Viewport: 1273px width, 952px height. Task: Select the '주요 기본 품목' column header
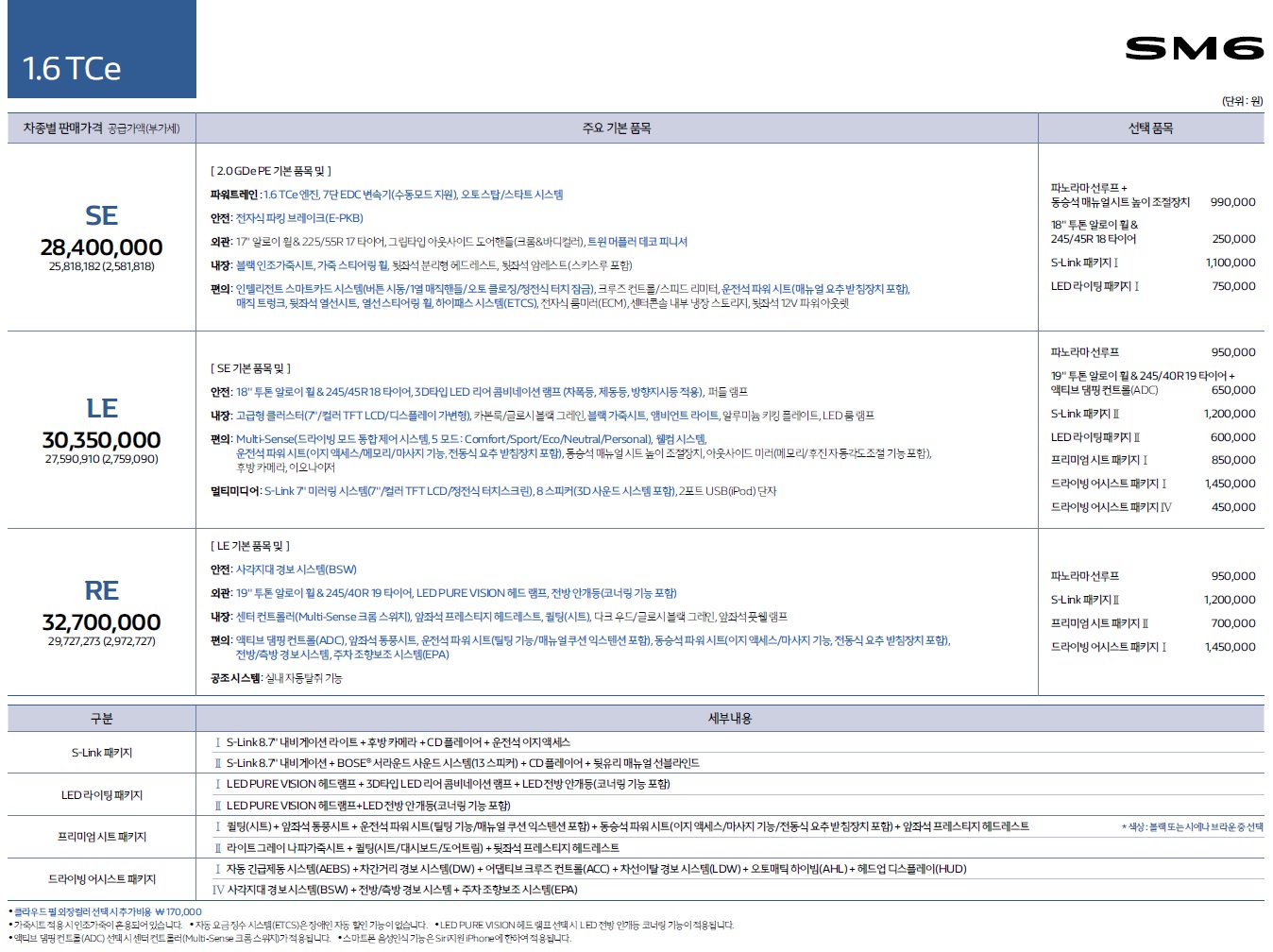(x=617, y=127)
